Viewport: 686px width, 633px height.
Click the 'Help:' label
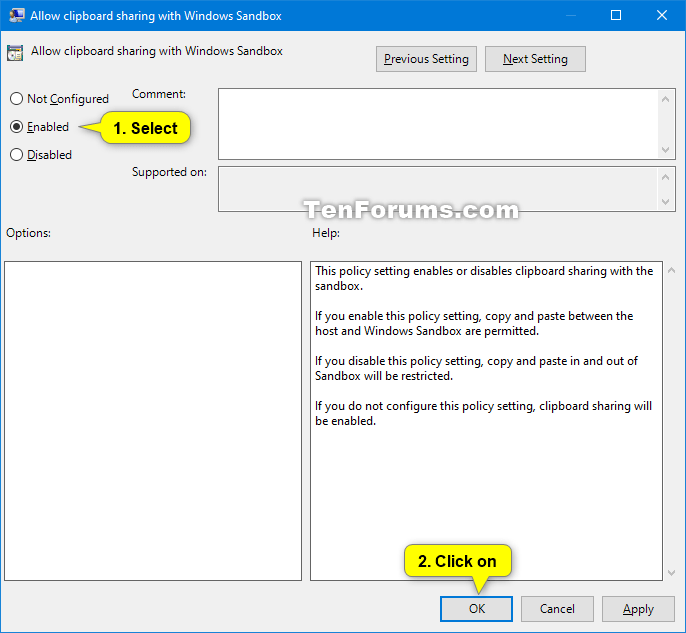(x=326, y=233)
